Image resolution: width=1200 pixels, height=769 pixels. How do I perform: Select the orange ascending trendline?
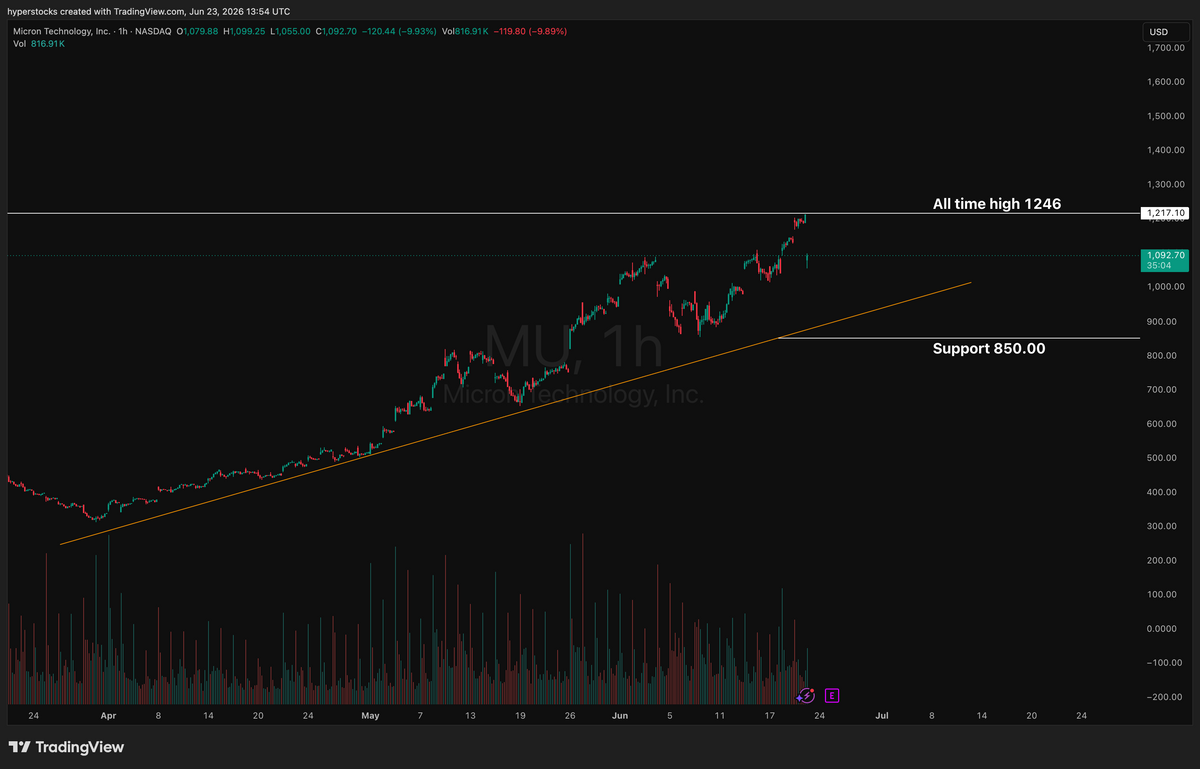click(515, 414)
